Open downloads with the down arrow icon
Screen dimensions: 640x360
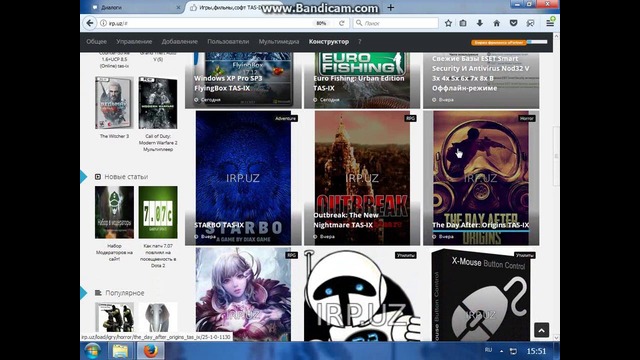point(480,23)
